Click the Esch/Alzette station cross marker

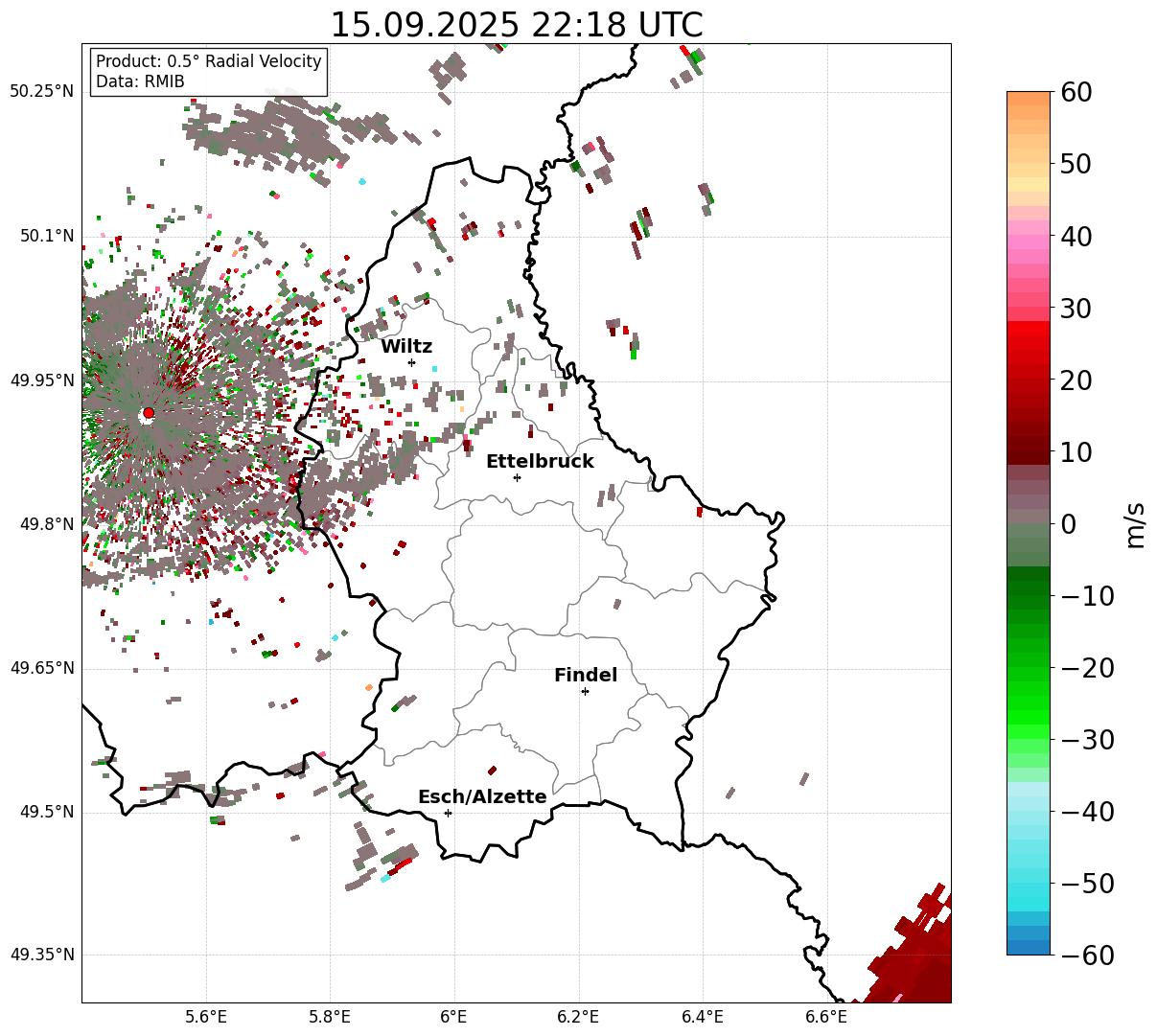click(x=448, y=813)
